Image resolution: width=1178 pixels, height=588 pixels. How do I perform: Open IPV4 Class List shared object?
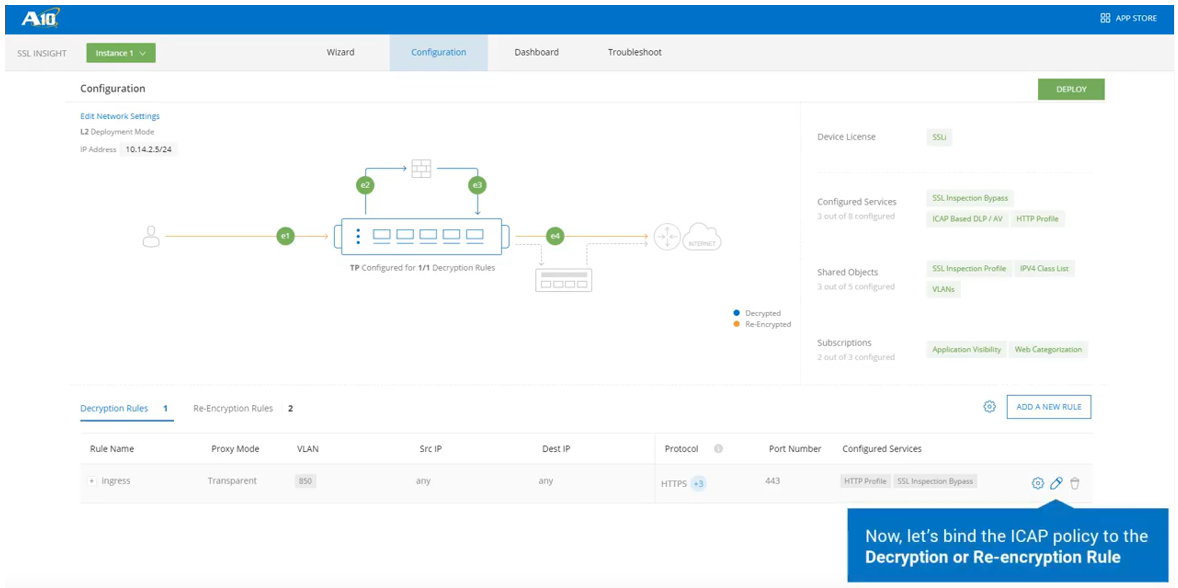click(x=1045, y=268)
